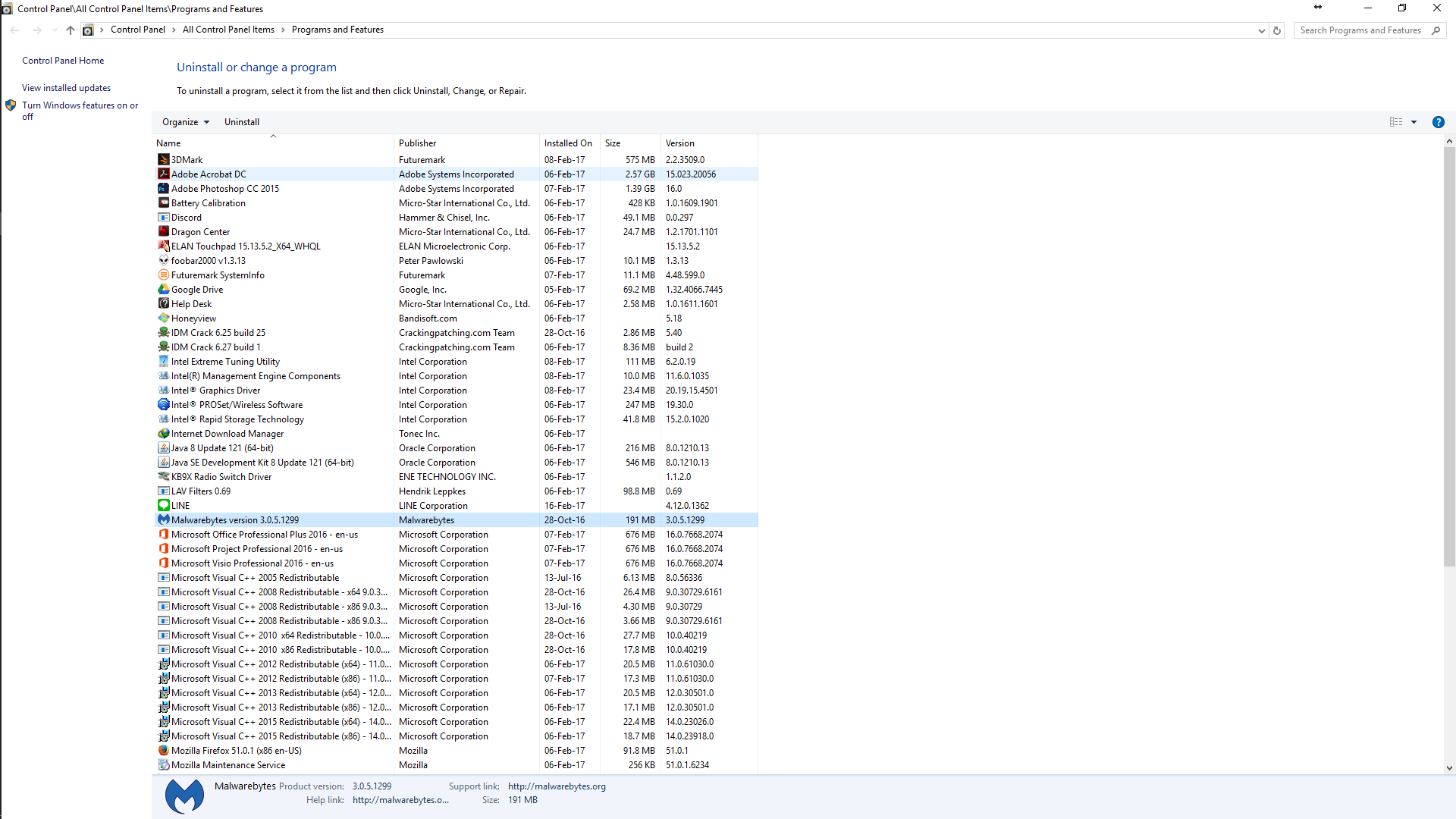Sort by the Version column header

(x=709, y=143)
